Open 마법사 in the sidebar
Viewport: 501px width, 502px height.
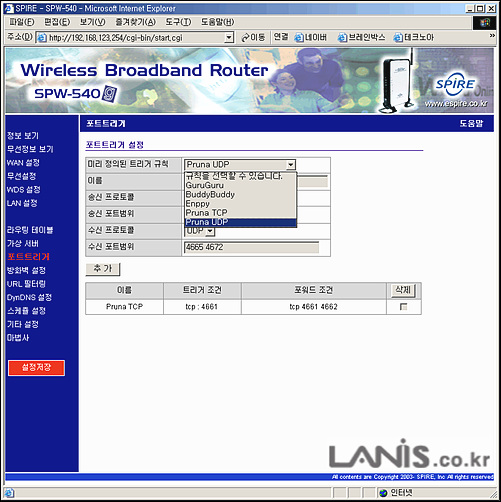[x=18, y=338]
